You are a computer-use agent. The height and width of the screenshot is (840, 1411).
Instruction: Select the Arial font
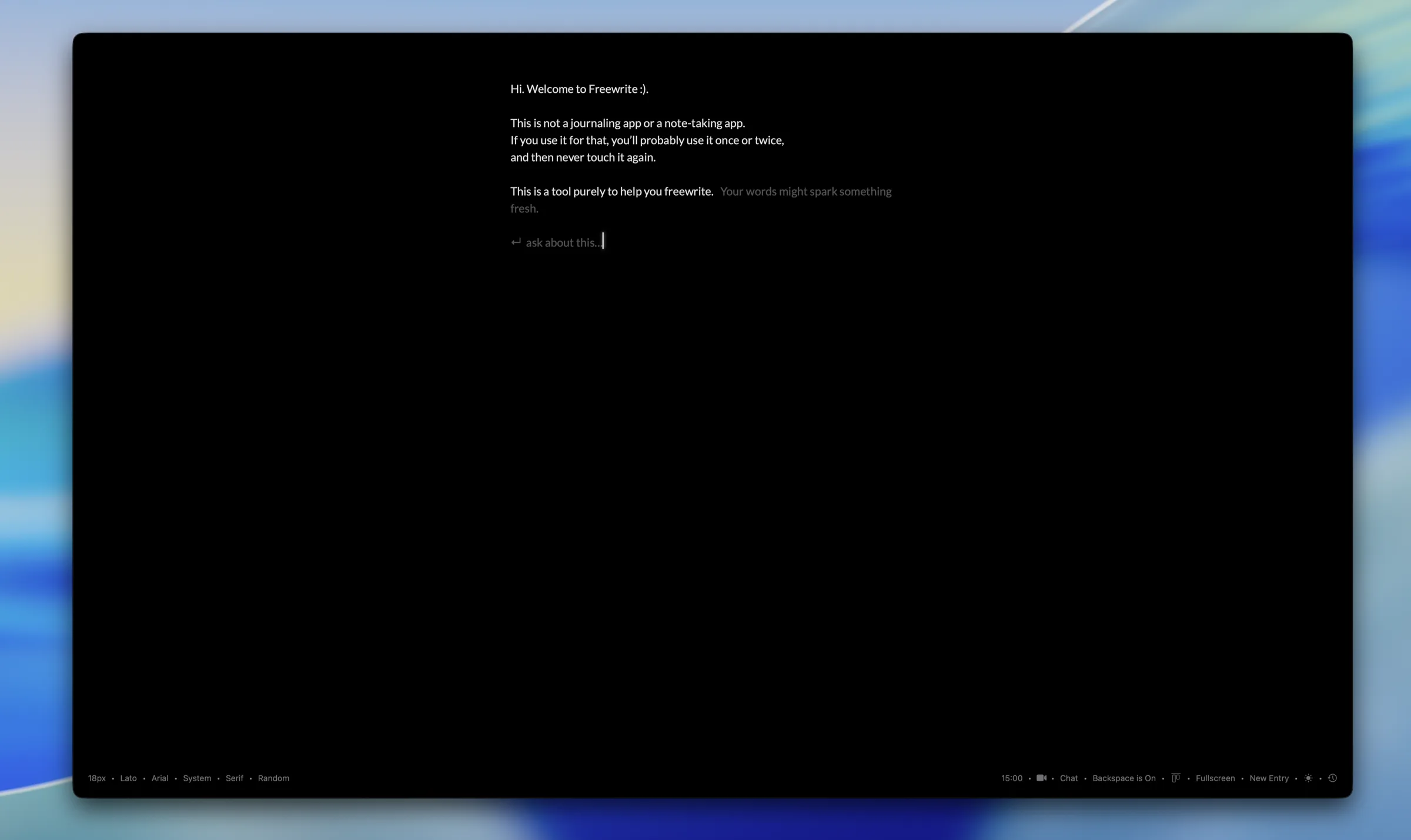[x=160, y=778]
